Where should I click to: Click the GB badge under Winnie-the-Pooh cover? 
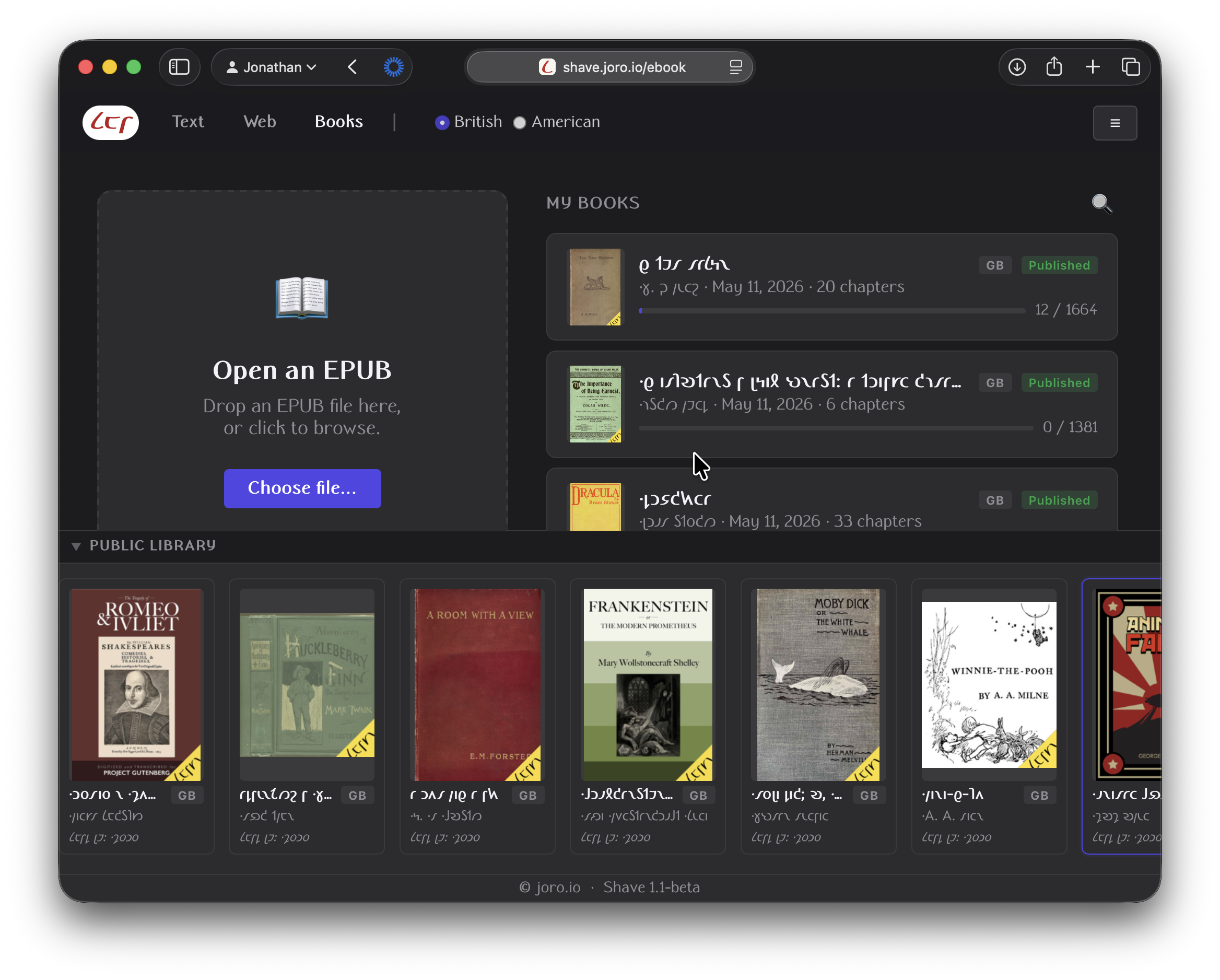1039,795
